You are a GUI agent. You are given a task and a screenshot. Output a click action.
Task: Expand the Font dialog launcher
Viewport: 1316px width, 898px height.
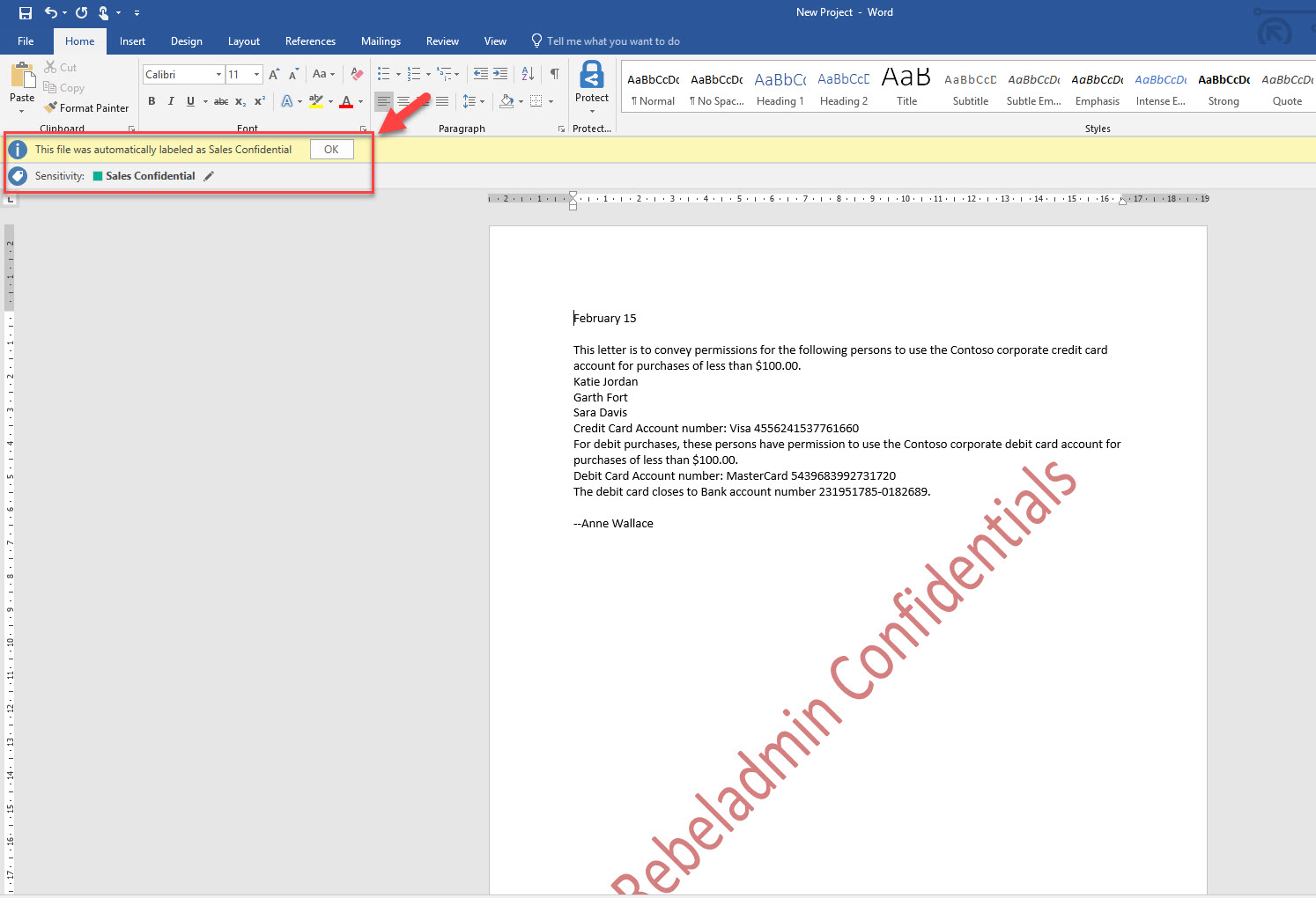click(x=364, y=129)
